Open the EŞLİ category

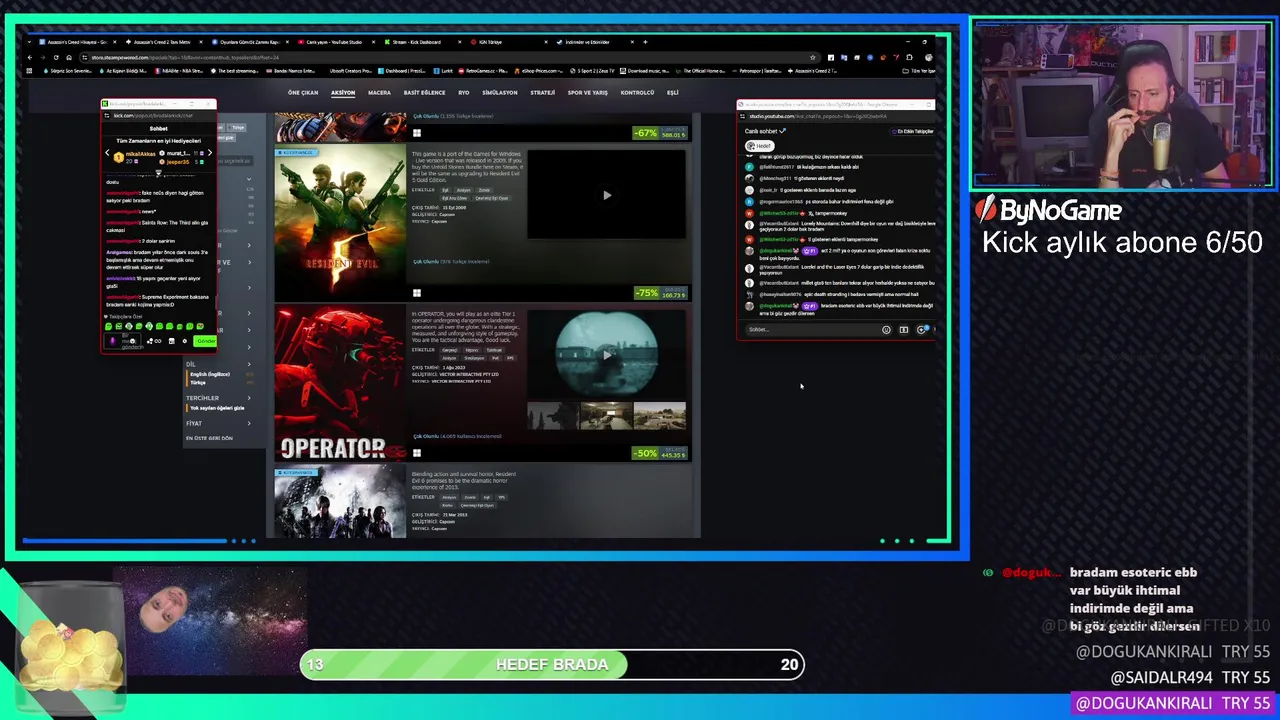click(x=672, y=92)
